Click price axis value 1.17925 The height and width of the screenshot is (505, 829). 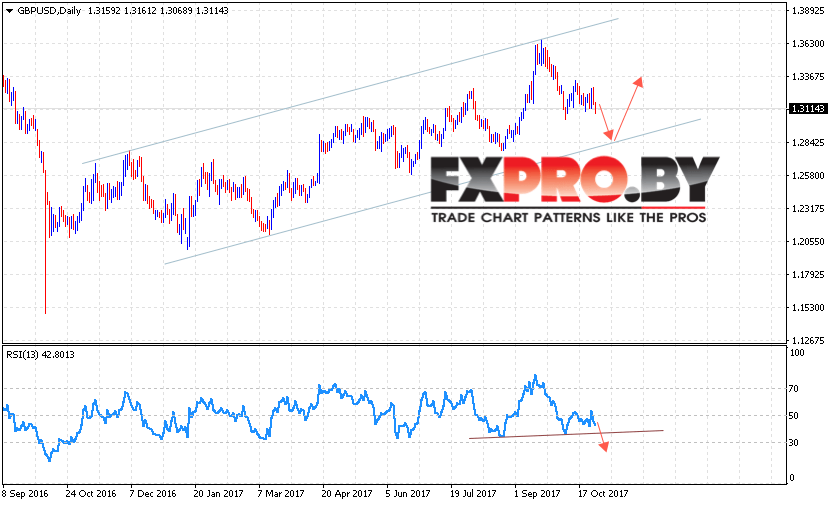pos(808,274)
